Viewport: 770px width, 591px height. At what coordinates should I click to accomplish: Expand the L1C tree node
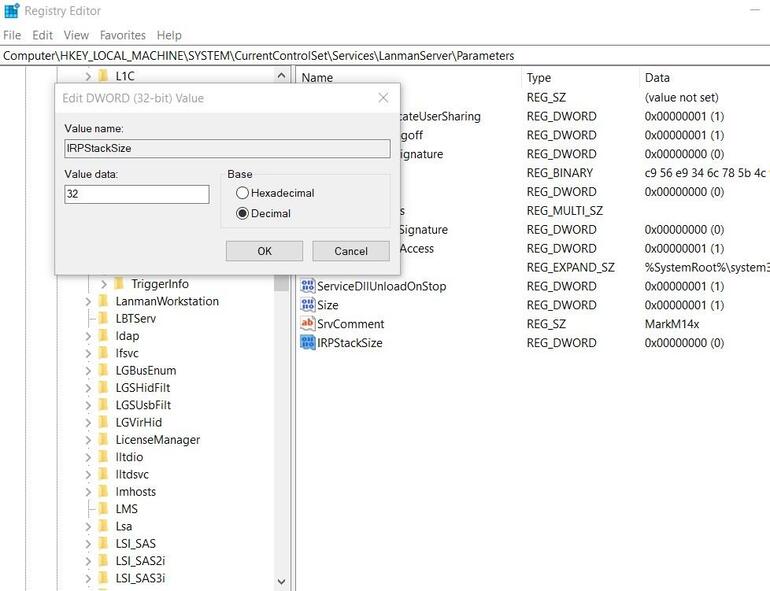88,76
